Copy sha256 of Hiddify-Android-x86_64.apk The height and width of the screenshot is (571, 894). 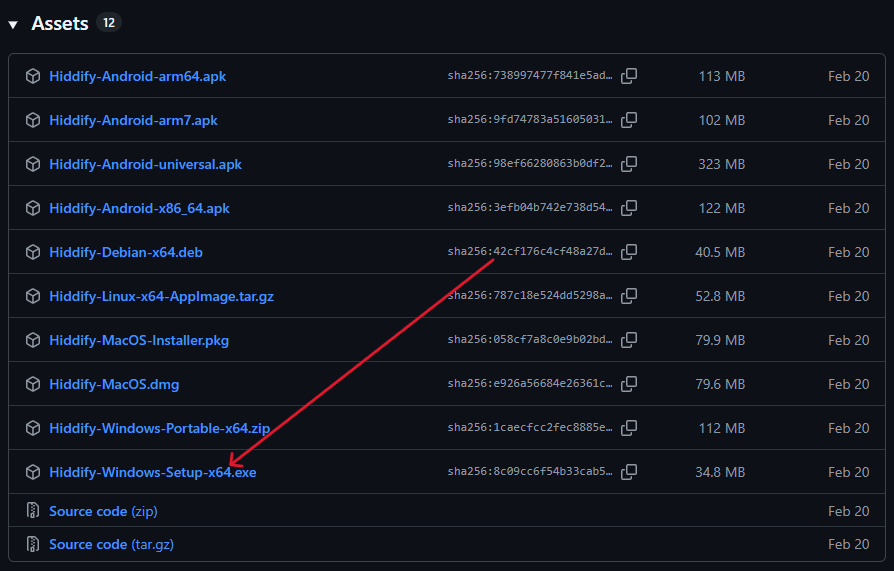629,208
